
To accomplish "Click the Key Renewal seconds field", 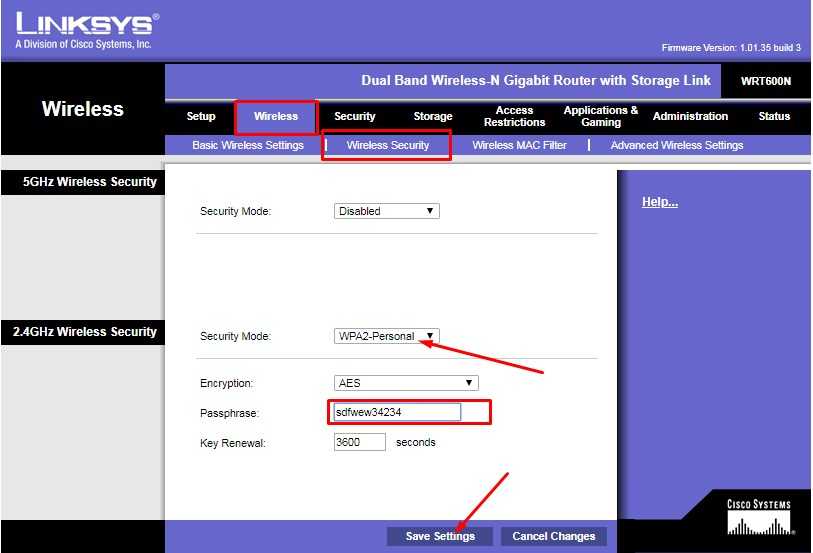I will click(x=359, y=442).
